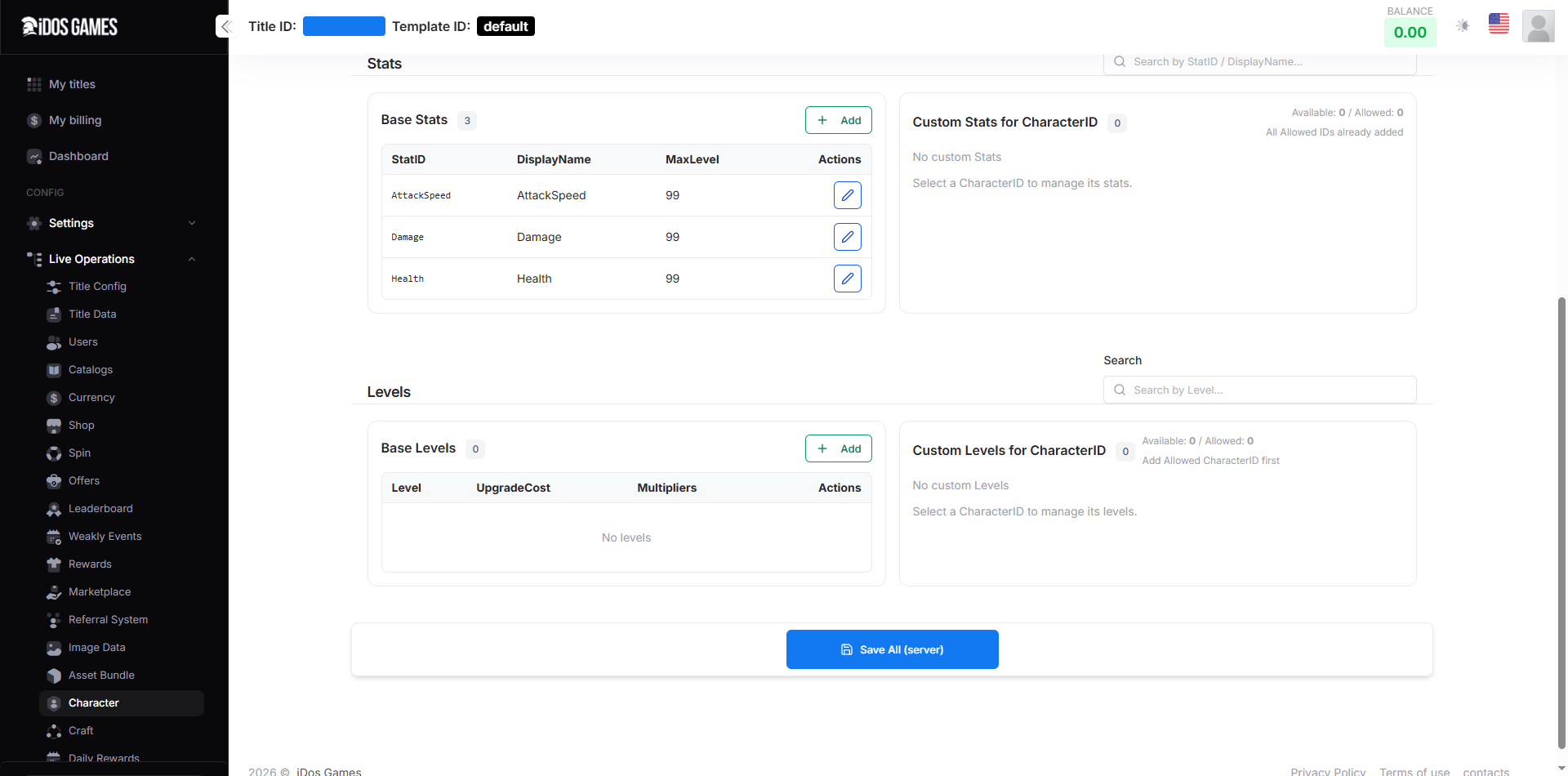This screenshot has height=776, width=1568.
Task: Add a new Base Level
Action: tap(838, 448)
